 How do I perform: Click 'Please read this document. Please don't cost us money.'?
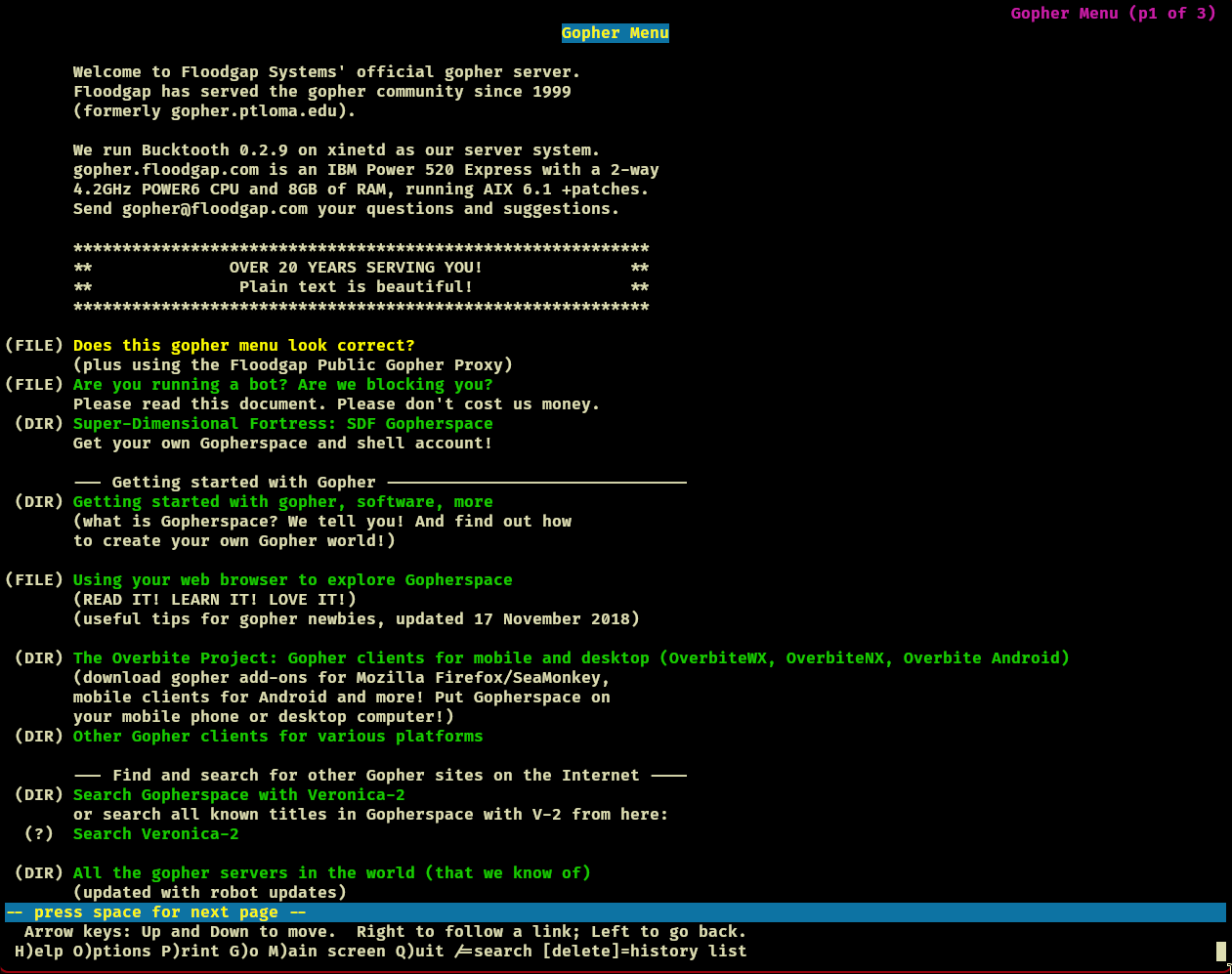[337, 404]
